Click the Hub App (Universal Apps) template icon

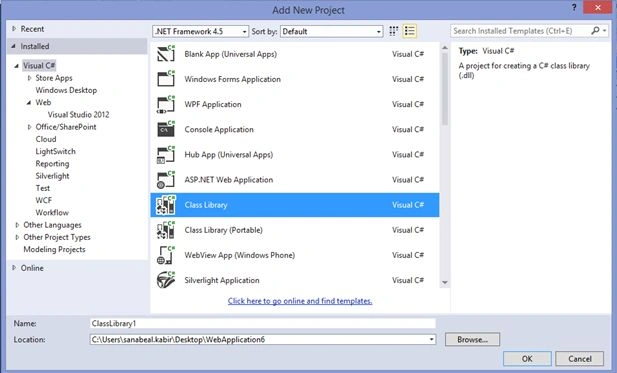tap(166, 155)
